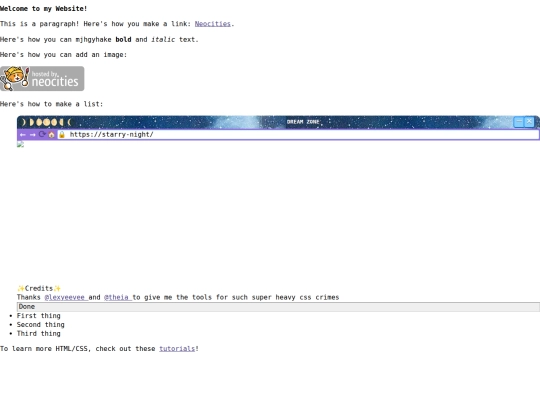
Task: Click the 'Welcome to my Website!' heading
Action: pyautogui.click(x=43, y=9)
